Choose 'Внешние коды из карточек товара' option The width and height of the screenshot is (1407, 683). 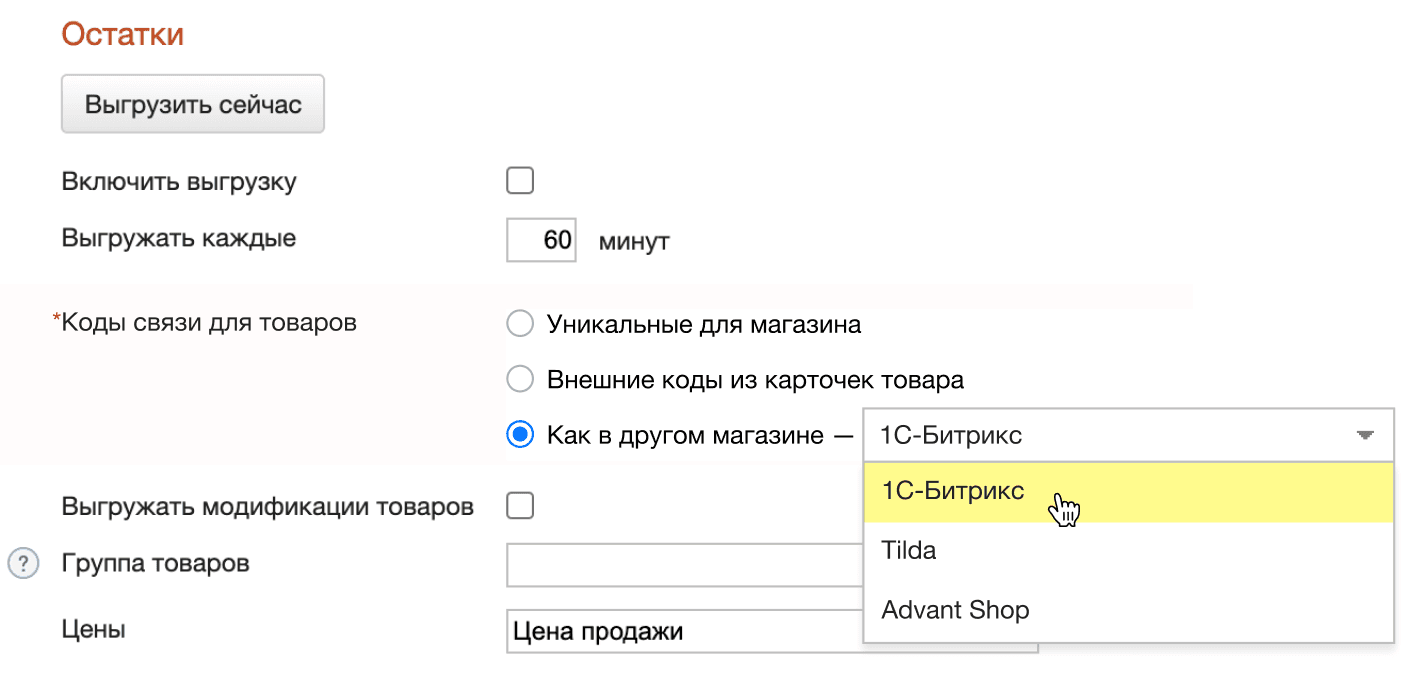click(x=519, y=379)
